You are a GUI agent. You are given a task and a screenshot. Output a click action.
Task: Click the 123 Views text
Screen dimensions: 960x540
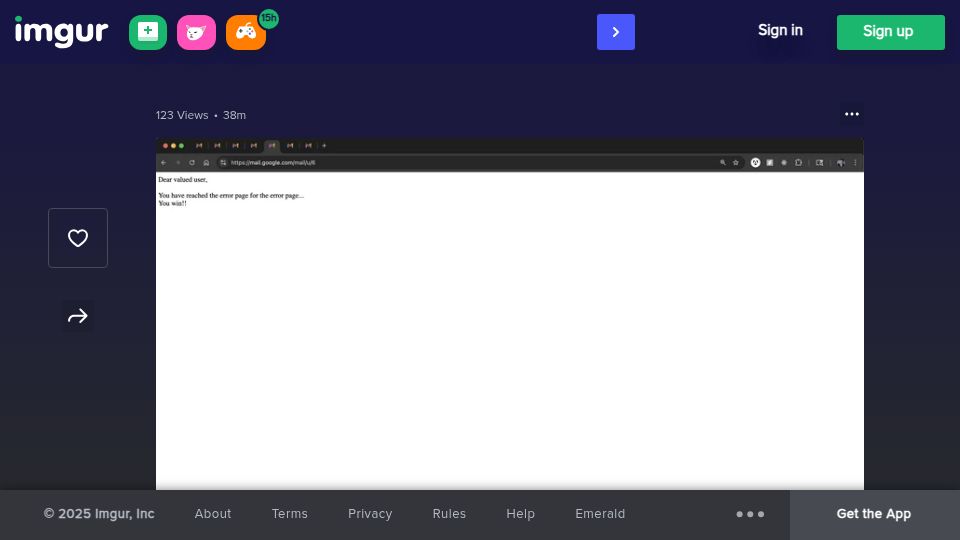[182, 115]
